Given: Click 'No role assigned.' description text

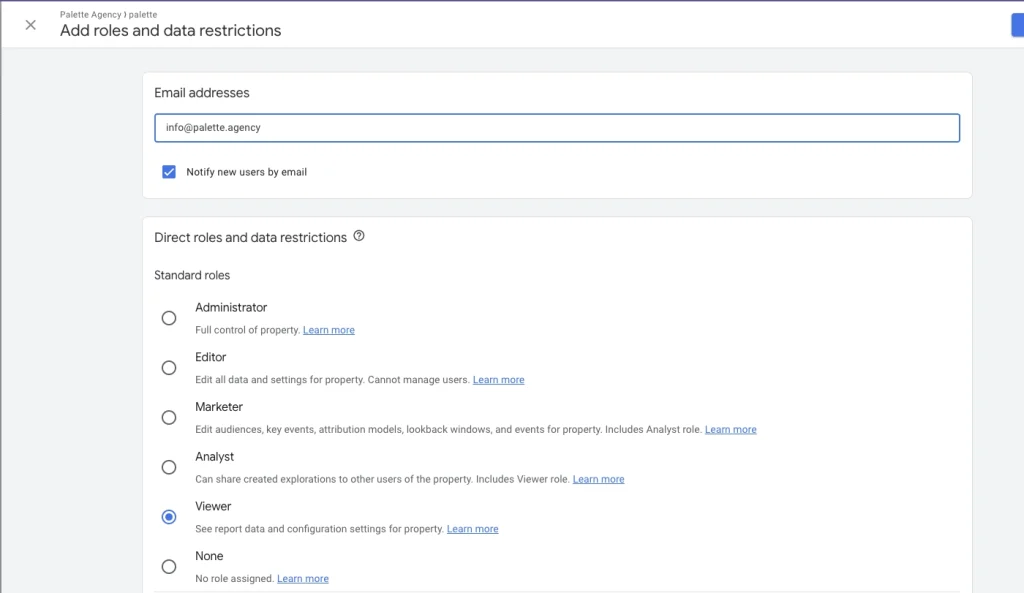Looking at the screenshot, I should tap(234, 578).
